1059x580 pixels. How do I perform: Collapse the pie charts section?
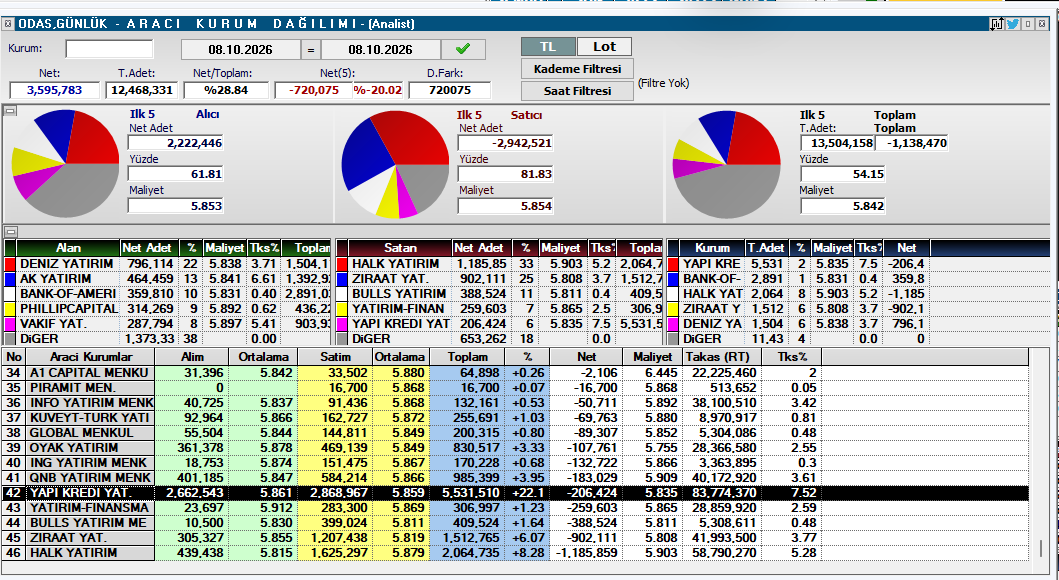pos(10,111)
